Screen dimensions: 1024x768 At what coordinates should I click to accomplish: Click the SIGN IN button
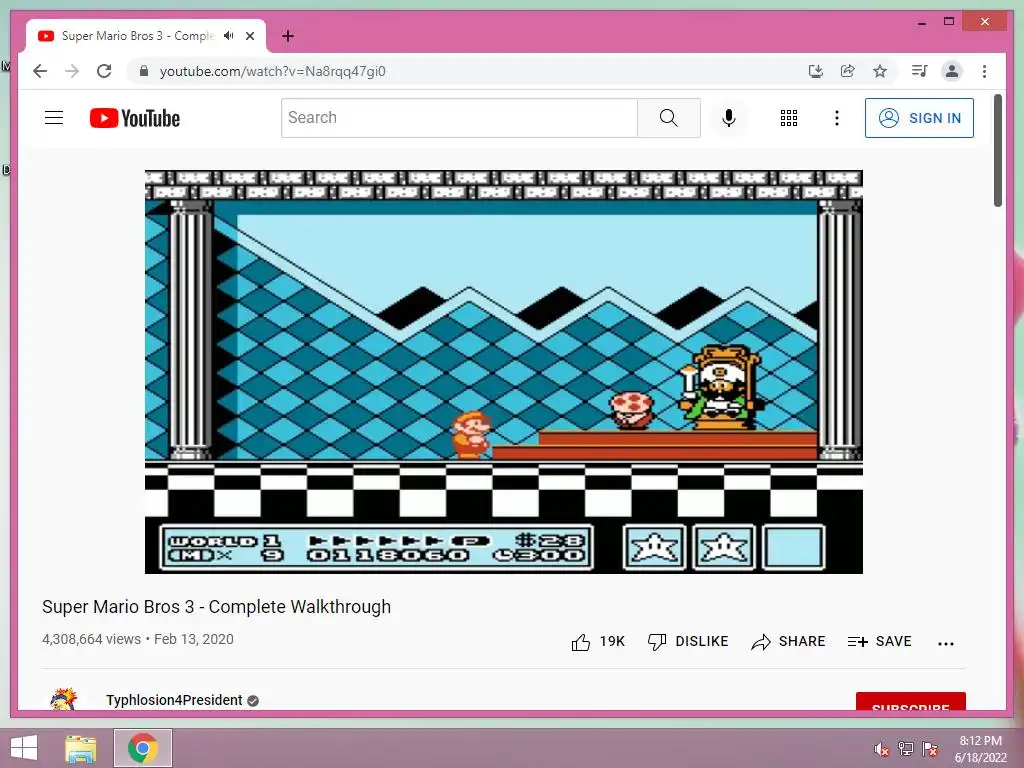[920, 118]
